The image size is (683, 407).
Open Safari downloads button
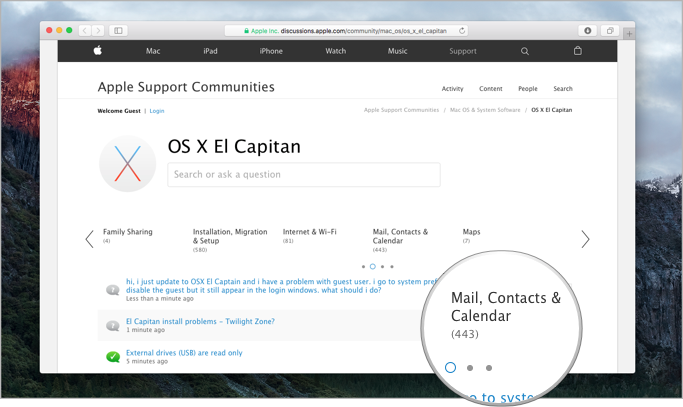[x=588, y=31]
